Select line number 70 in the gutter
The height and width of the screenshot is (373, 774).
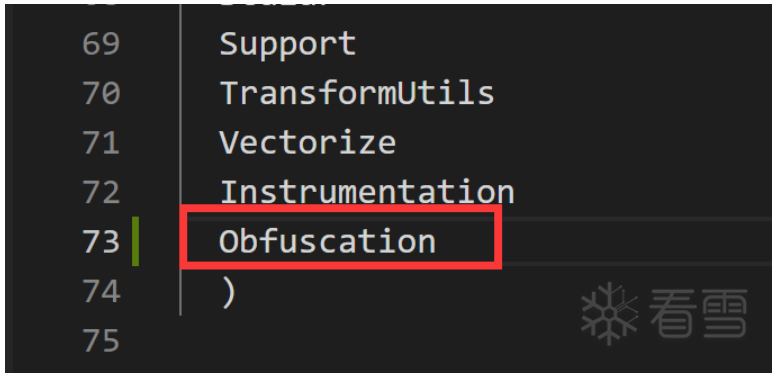click(x=101, y=93)
